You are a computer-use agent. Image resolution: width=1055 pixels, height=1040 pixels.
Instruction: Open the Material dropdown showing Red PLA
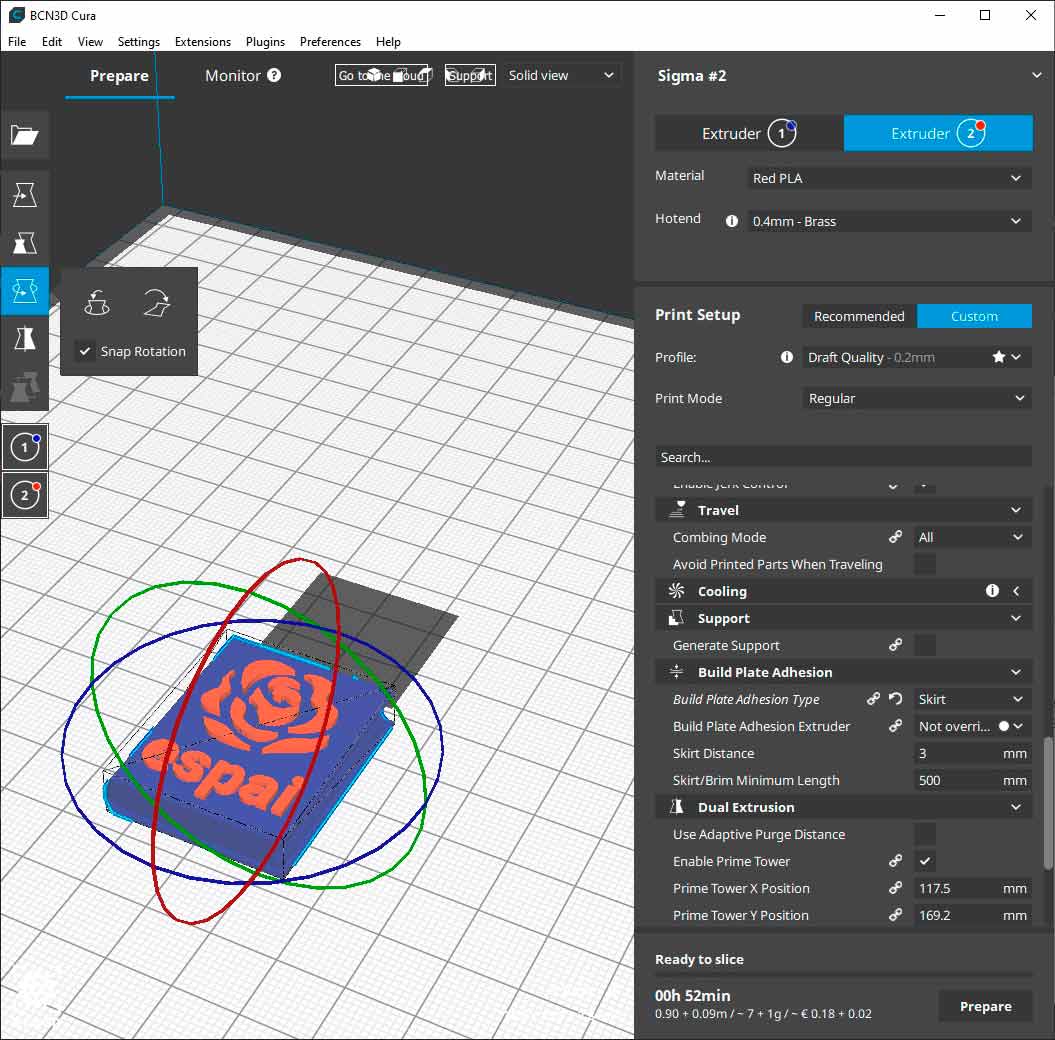coord(888,178)
